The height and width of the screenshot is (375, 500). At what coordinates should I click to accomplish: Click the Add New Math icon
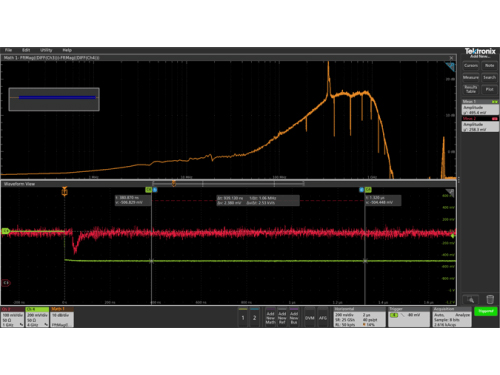pyautogui.click(x=270, y=317)
